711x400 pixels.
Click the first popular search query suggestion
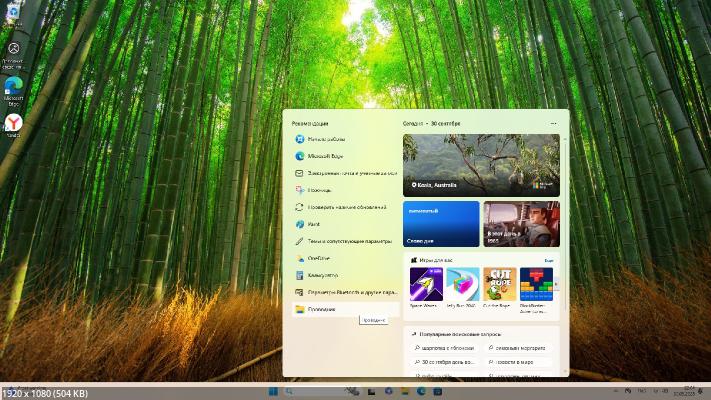(445, 348)
